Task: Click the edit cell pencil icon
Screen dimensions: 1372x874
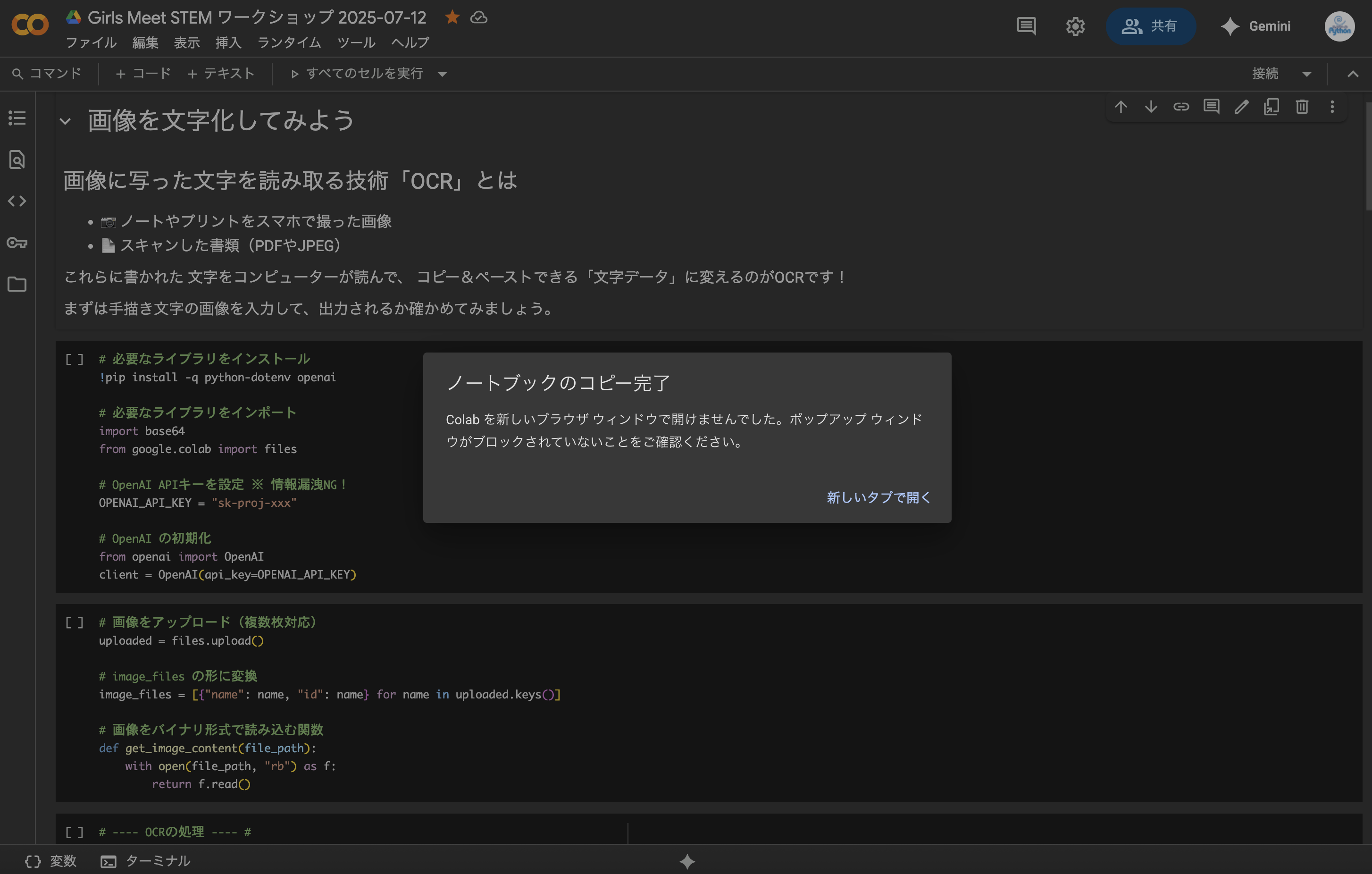Action: click(1241, 107)
